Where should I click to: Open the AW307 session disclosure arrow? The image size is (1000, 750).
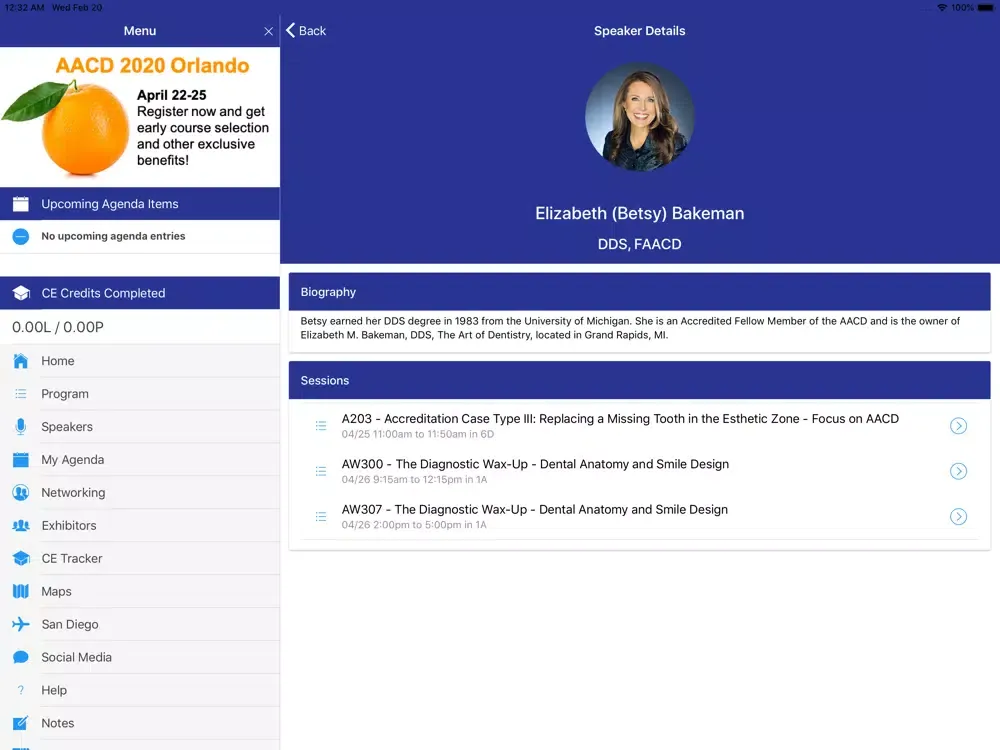pos(958,517)
